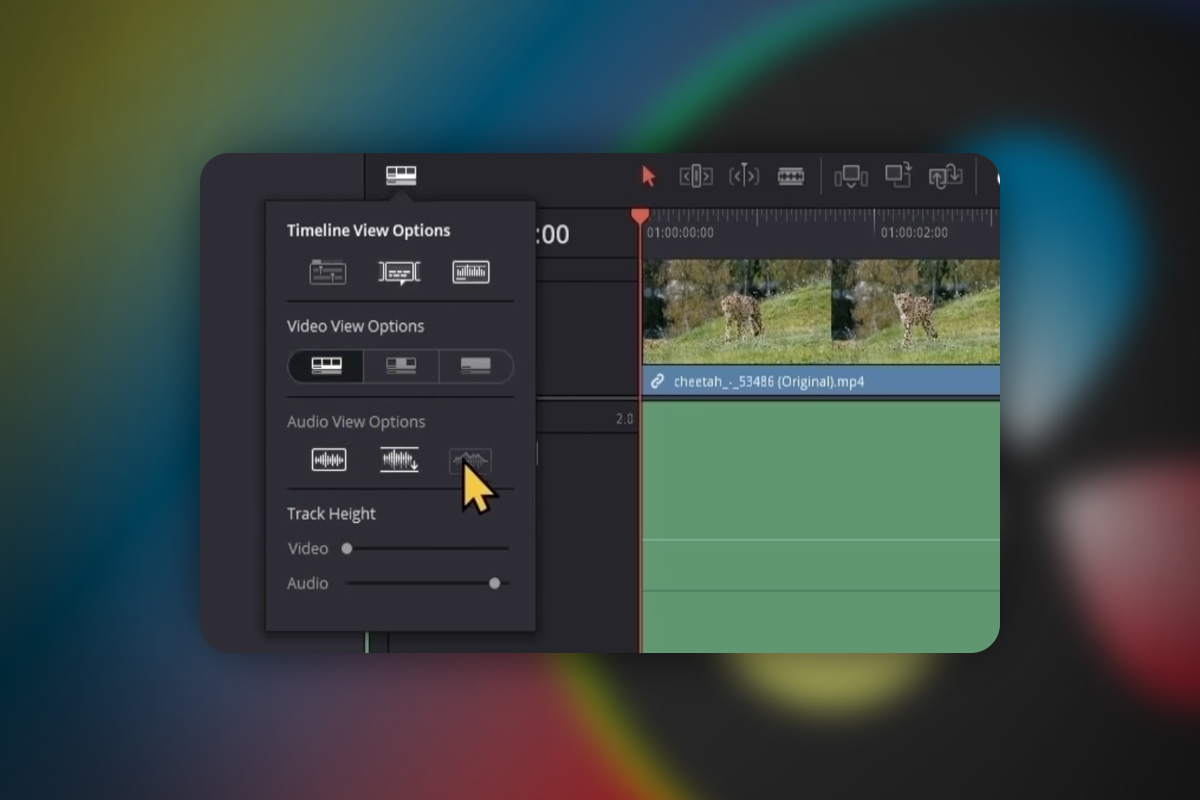The image size is (1200, 800).
Task: Select the Blade Edit Mode tool
Action: (791, 176)
